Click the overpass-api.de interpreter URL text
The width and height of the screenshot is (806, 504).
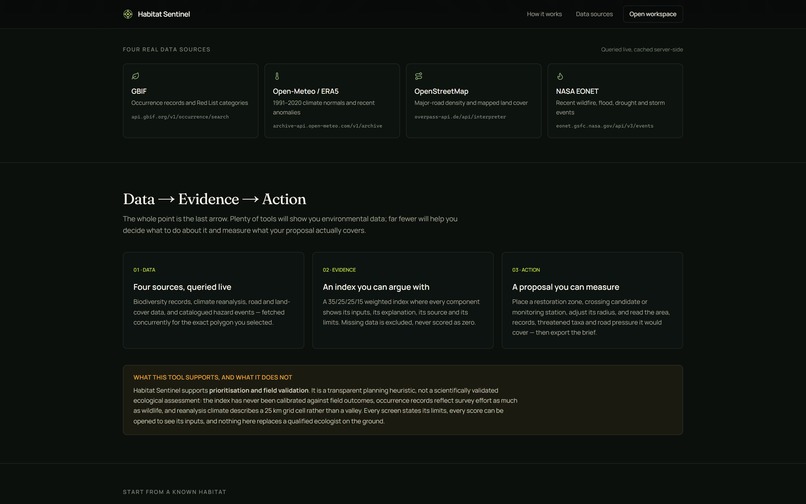click(x=460, y=117)
